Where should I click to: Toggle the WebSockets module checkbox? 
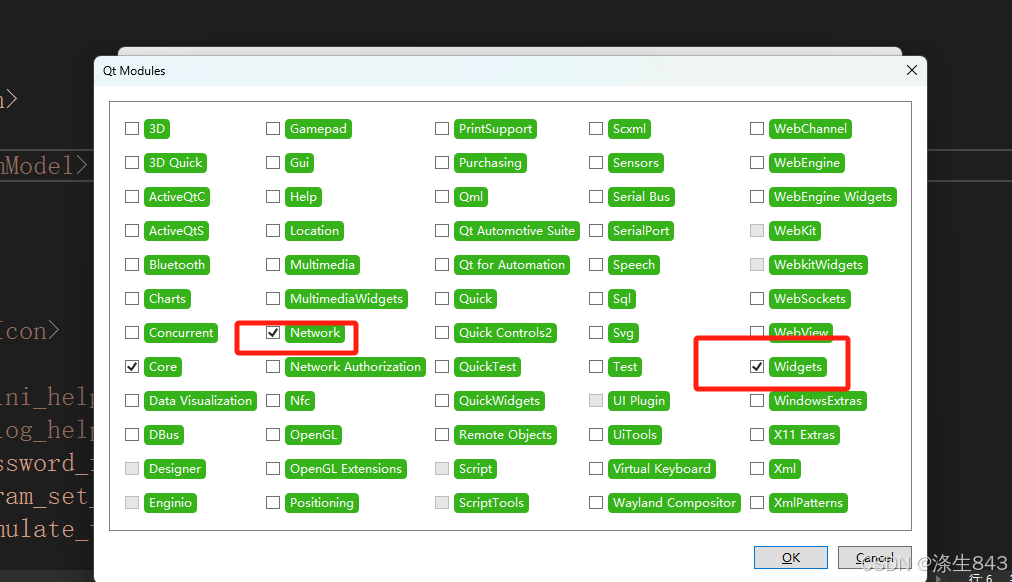[x=757, y=299]
